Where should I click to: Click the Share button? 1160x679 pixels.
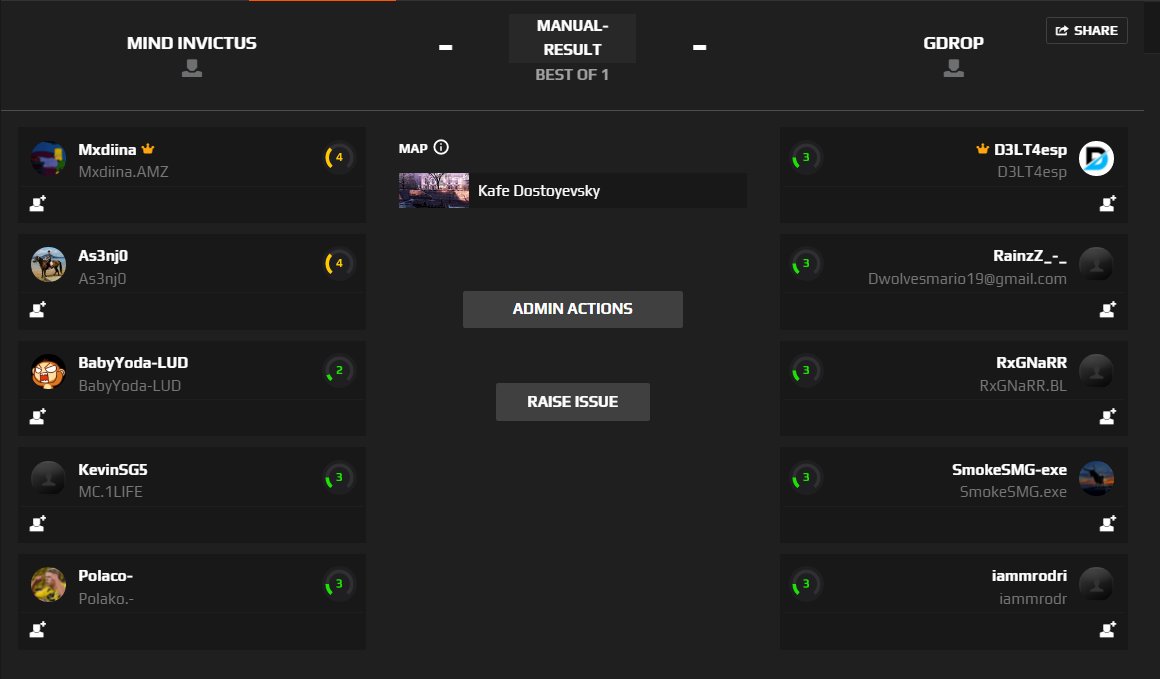coord(1086,30)
